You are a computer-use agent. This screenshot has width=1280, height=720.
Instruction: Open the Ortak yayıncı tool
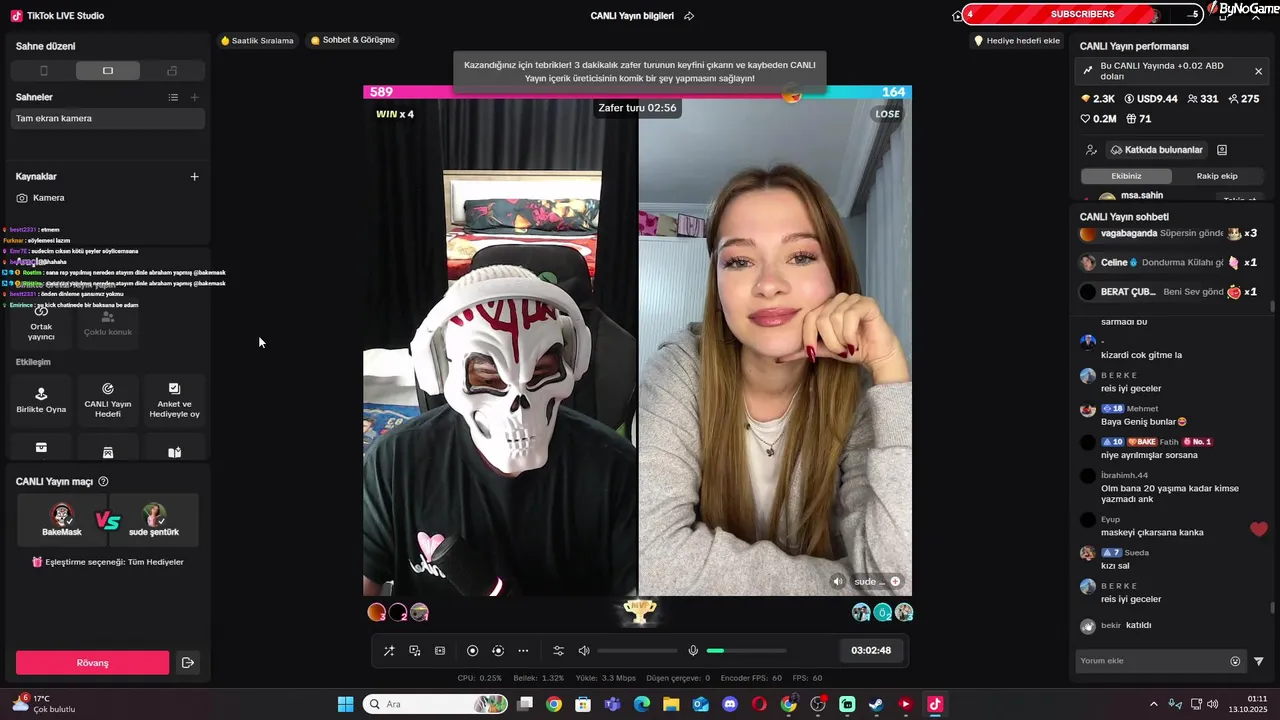[41, 322]
